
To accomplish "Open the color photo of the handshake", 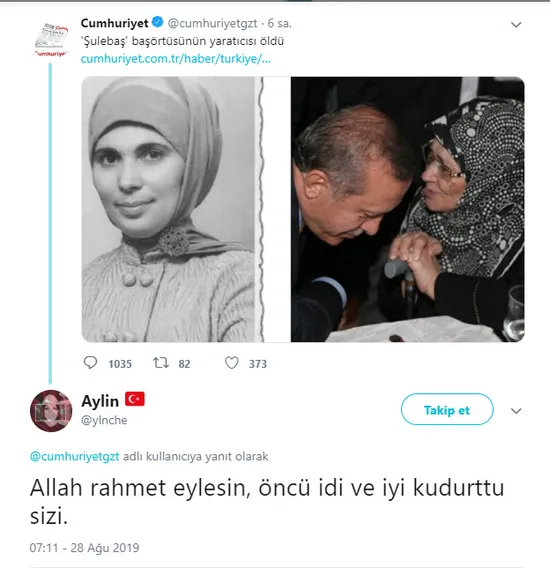I will [x=407, y=209].
